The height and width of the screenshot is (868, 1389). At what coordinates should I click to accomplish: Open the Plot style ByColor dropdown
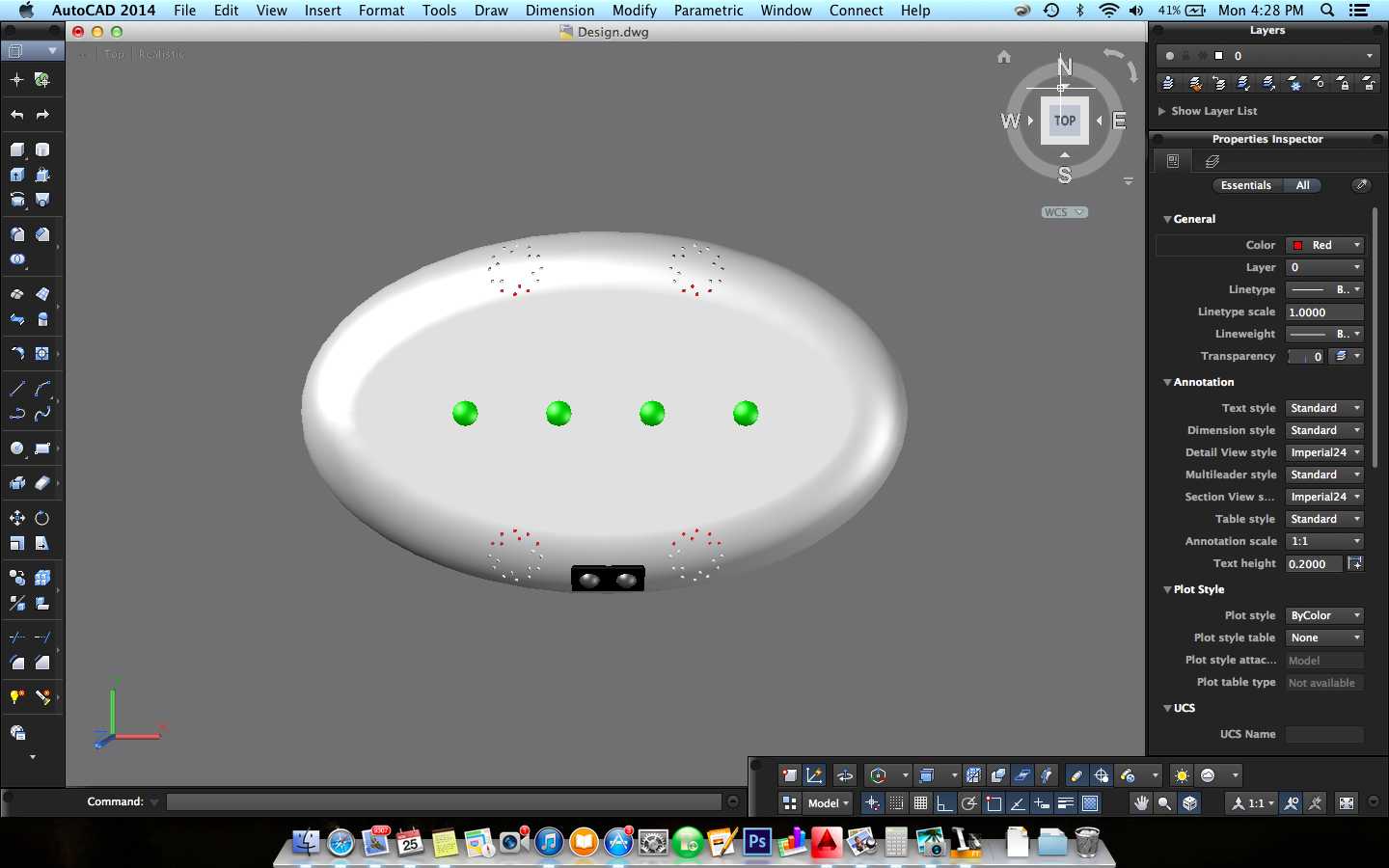click(x=1325, y=615)
